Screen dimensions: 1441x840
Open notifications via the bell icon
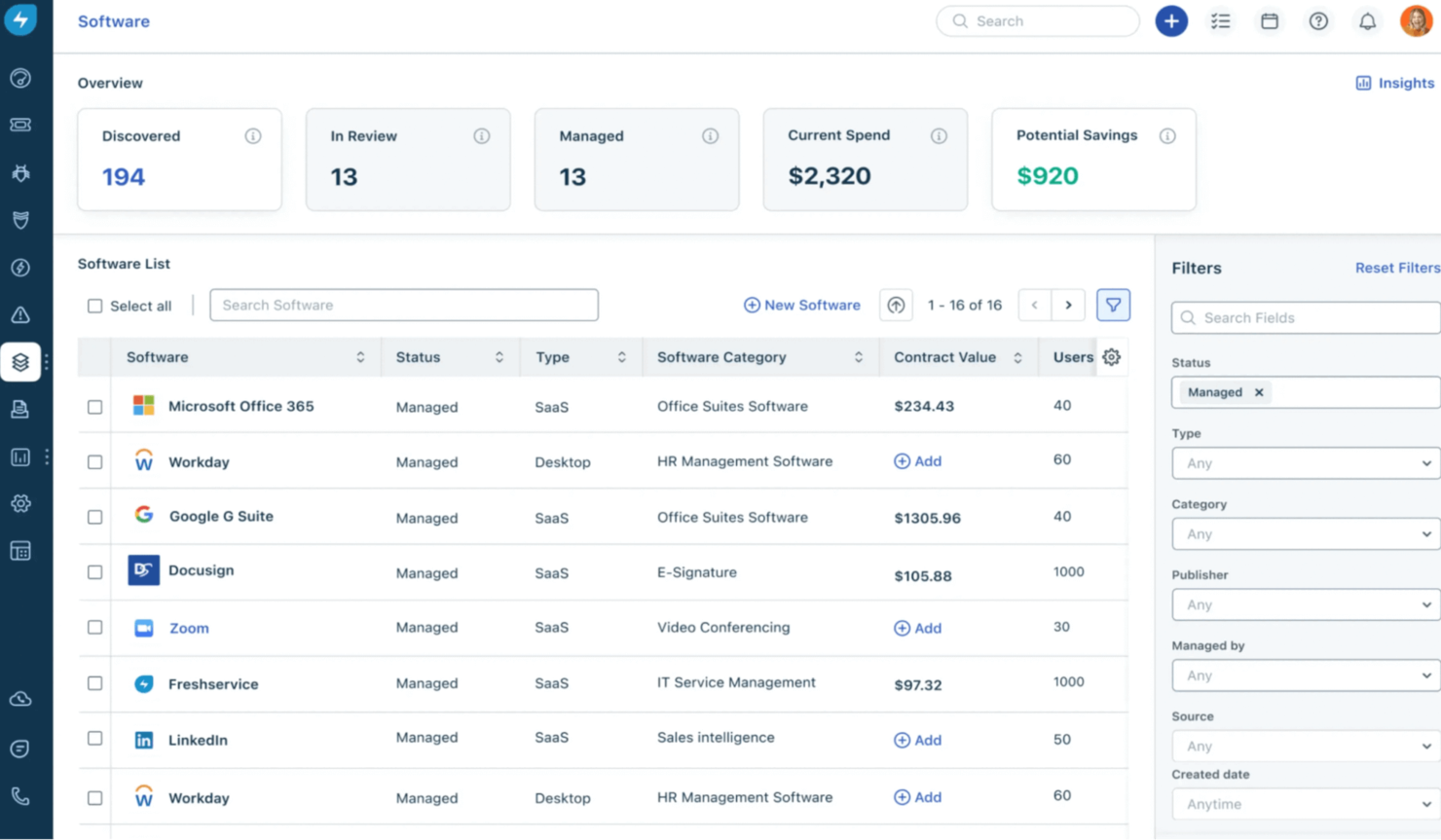click(x=1367, y=20)
